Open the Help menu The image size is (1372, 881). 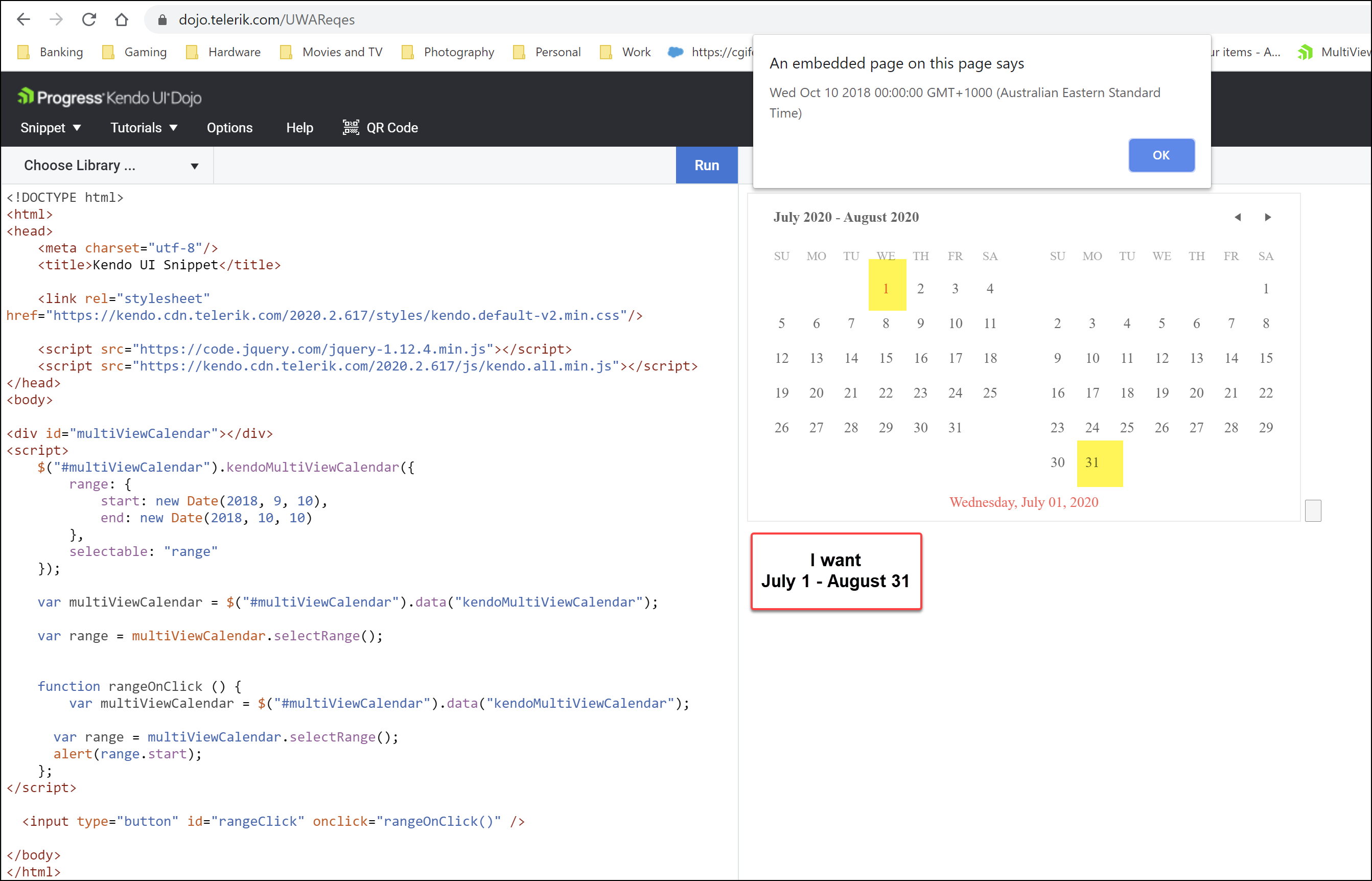click(x=299, y=128)
